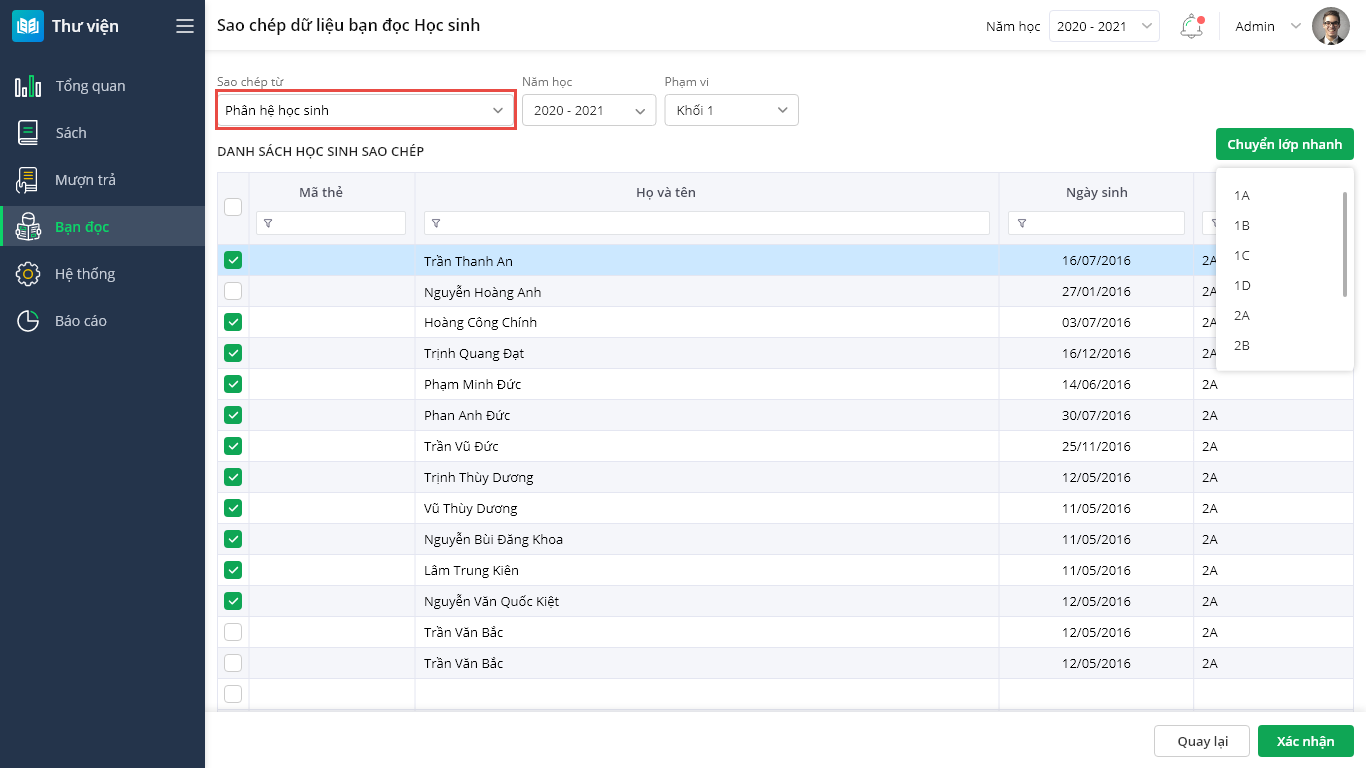Click the class list scrollbar

click(x=1345, y=245)
